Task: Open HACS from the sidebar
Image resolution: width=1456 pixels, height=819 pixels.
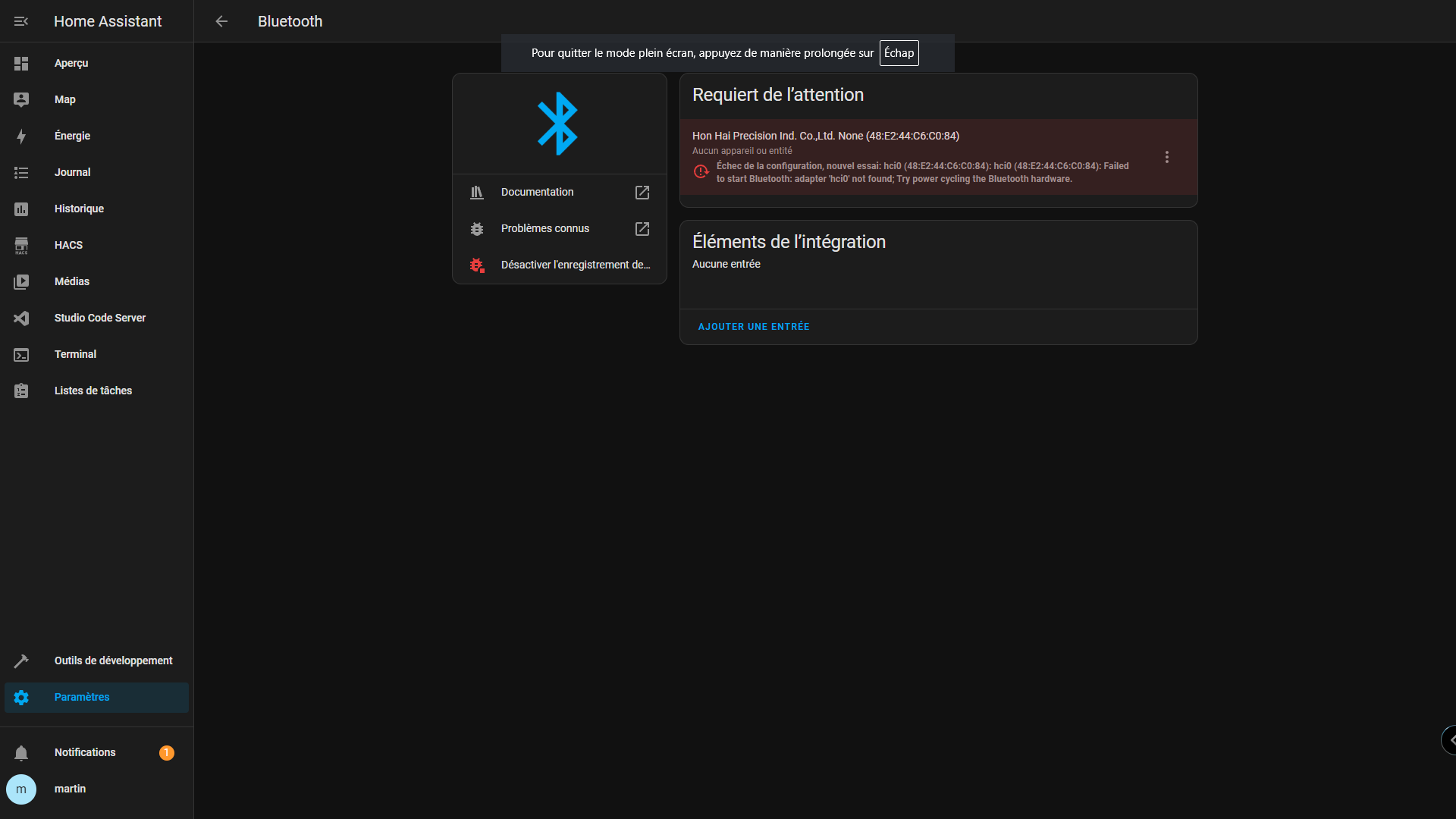Action: [68, 245]
